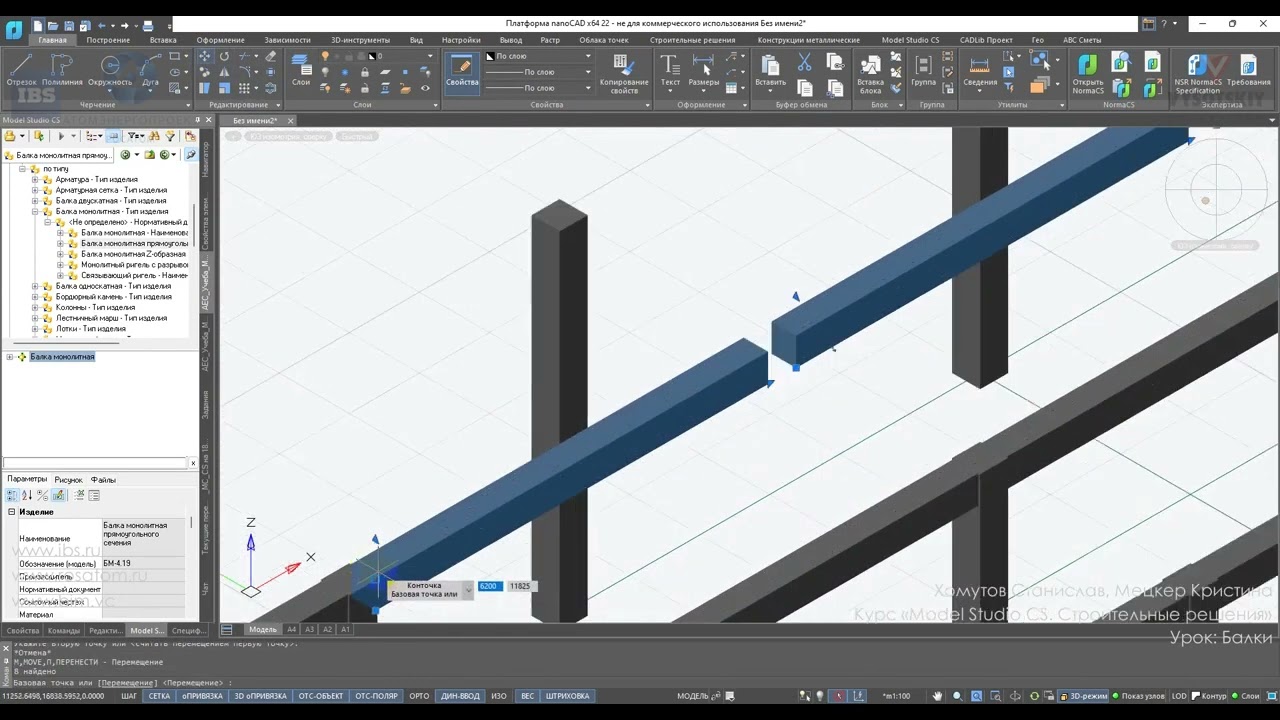1280x720 pixels.
Task: Activate Копирование свойств tool
Action: click(x=624, y=74)
